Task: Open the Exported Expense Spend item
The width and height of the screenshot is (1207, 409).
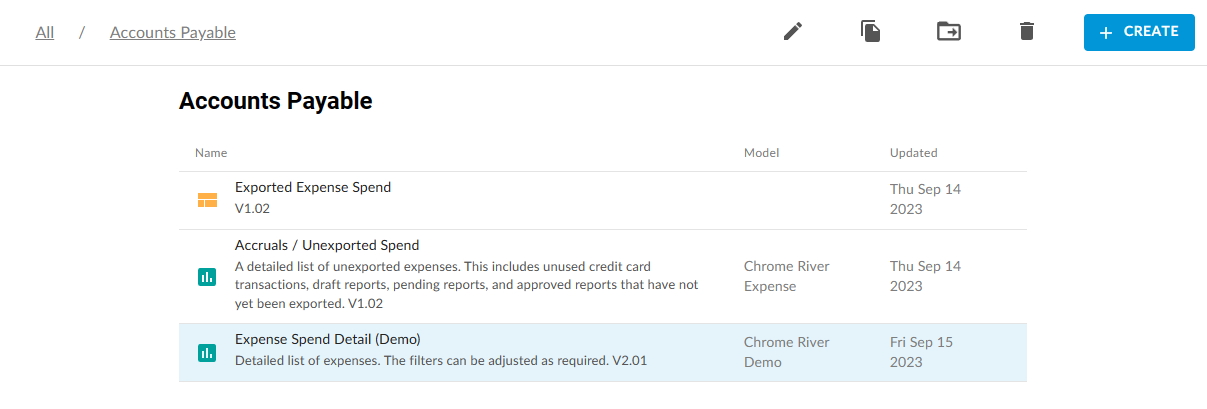Action: pyautogui.click(x=313, y=187)
